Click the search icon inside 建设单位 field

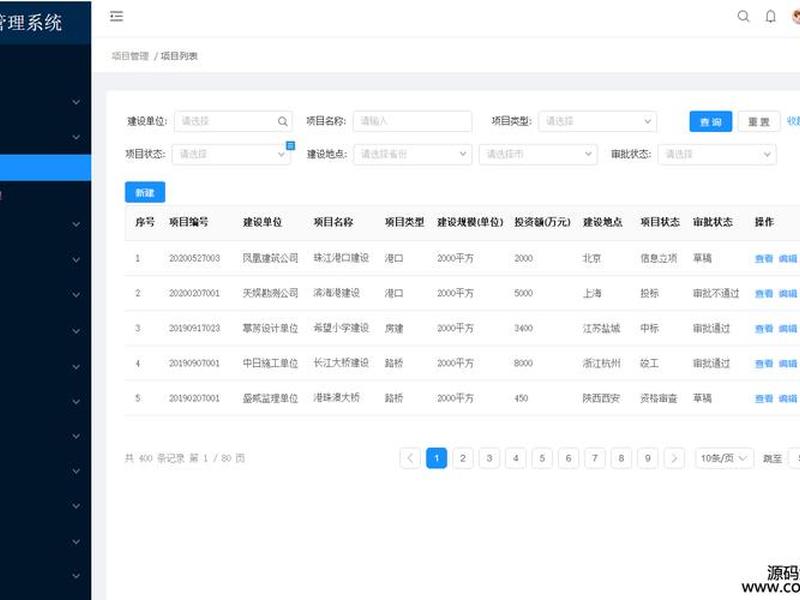click(x=283, y=121)
